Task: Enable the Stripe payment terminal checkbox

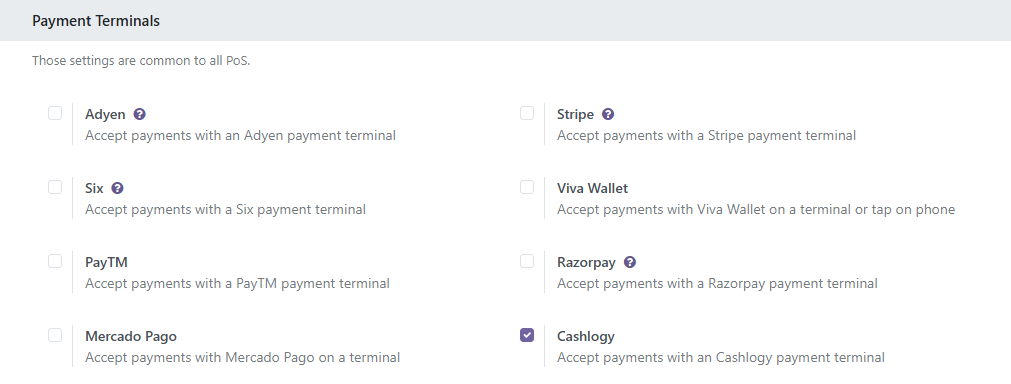Action: [x=527, y=113]
